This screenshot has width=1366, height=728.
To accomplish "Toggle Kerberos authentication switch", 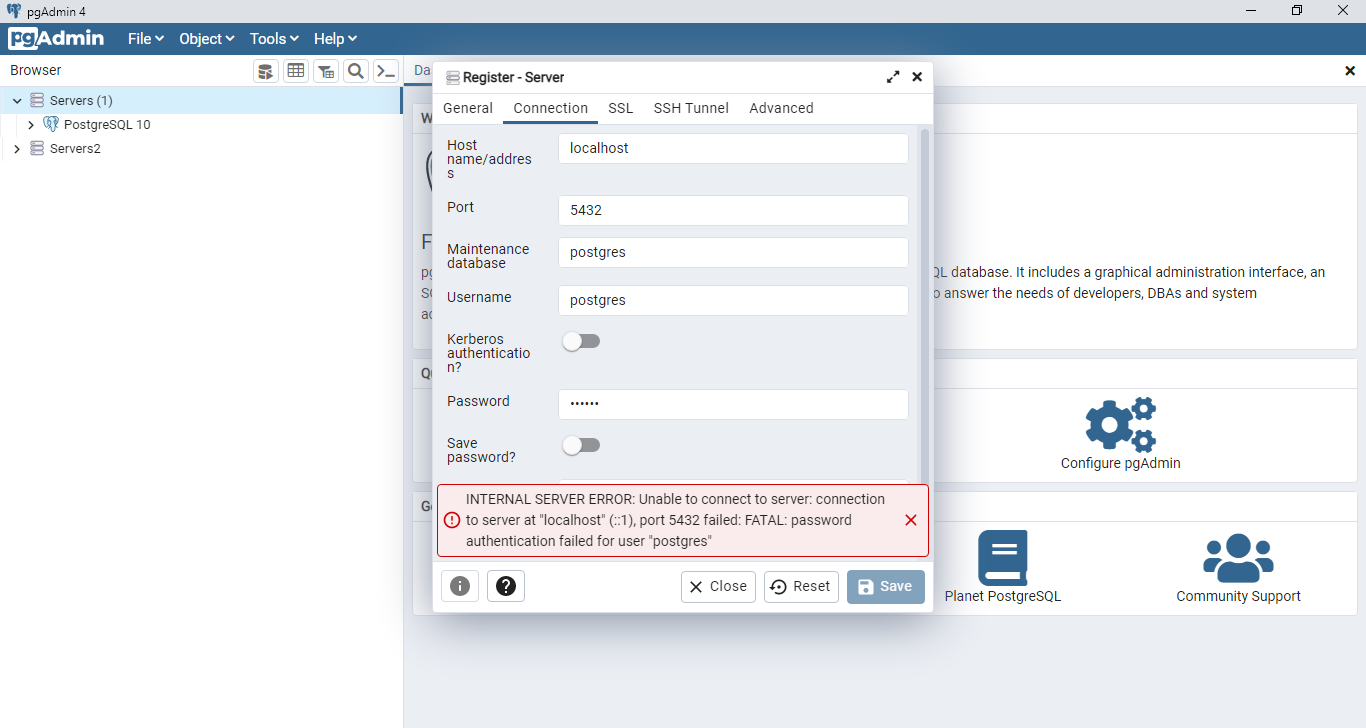I will 581,341.
